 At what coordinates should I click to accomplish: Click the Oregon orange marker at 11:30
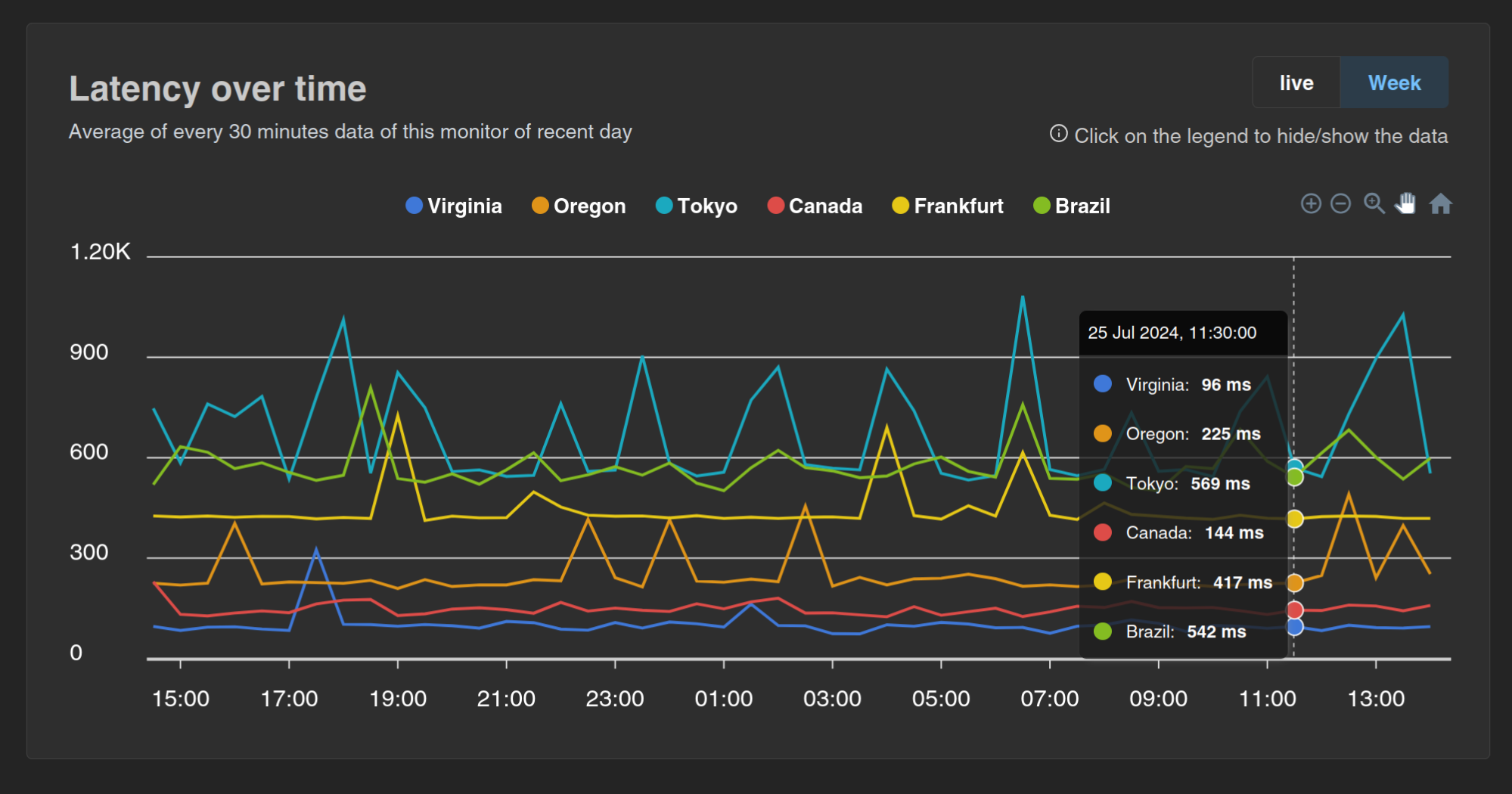coord(1294,583)
